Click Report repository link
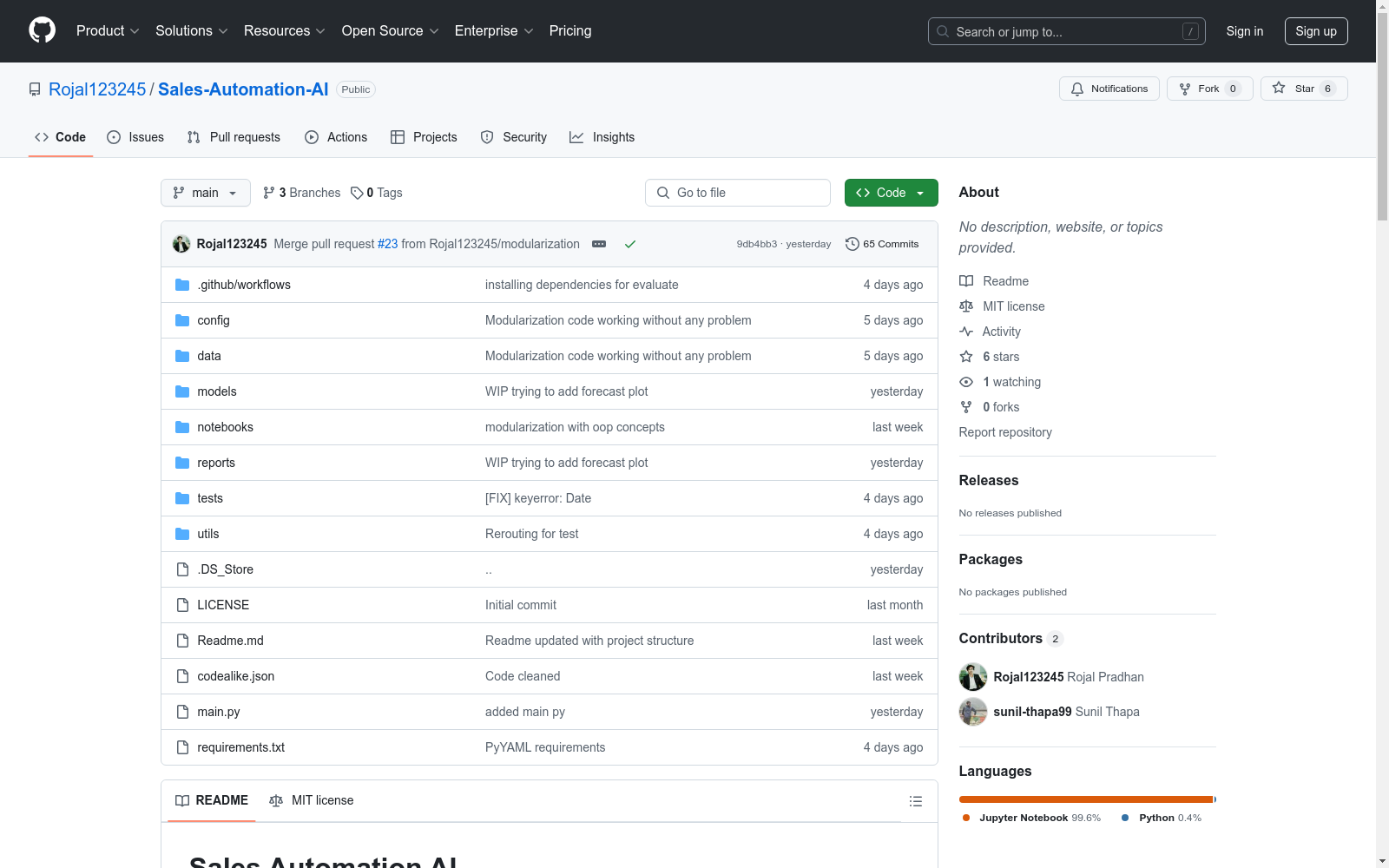 (x=1005, y=432)
